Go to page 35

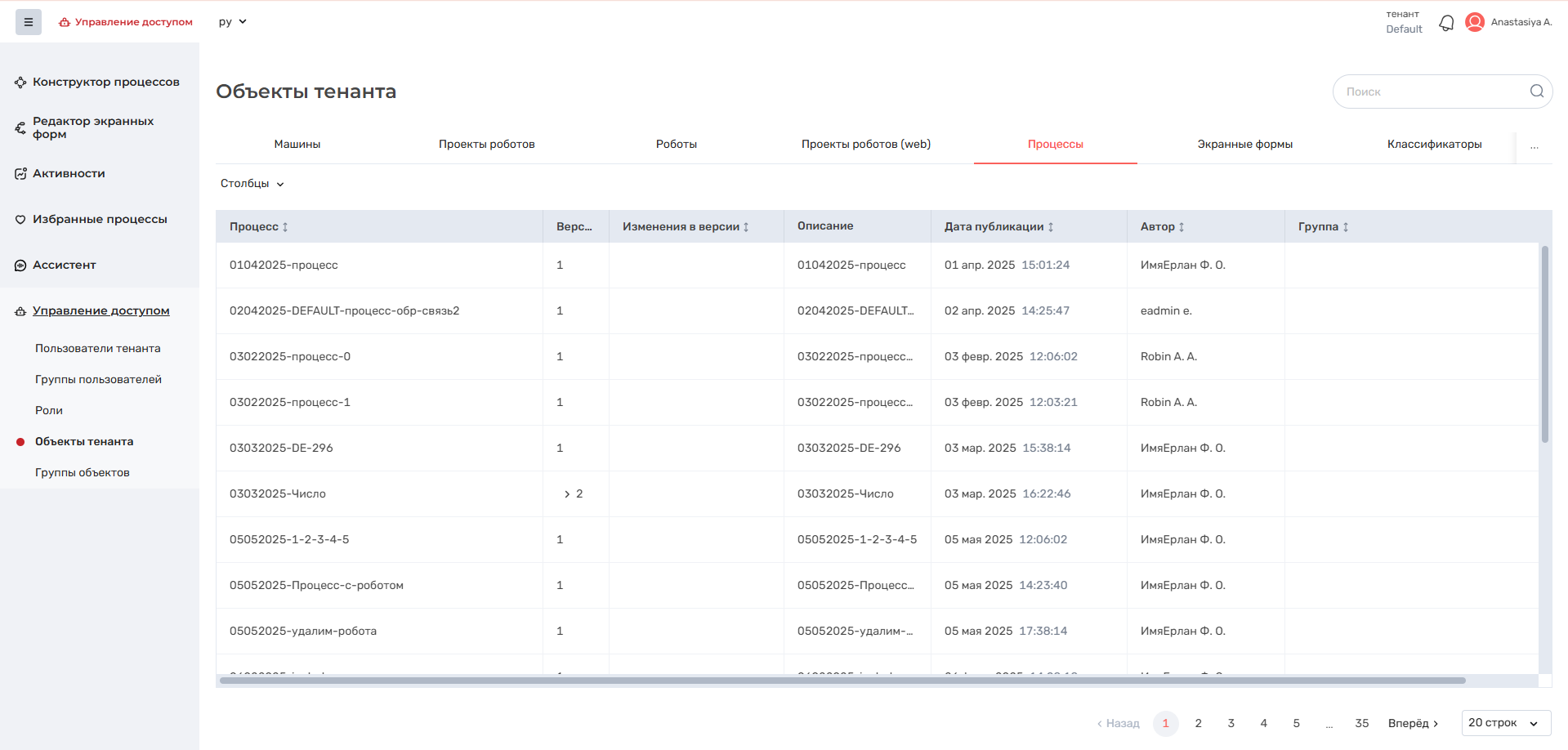(1361, 723)
